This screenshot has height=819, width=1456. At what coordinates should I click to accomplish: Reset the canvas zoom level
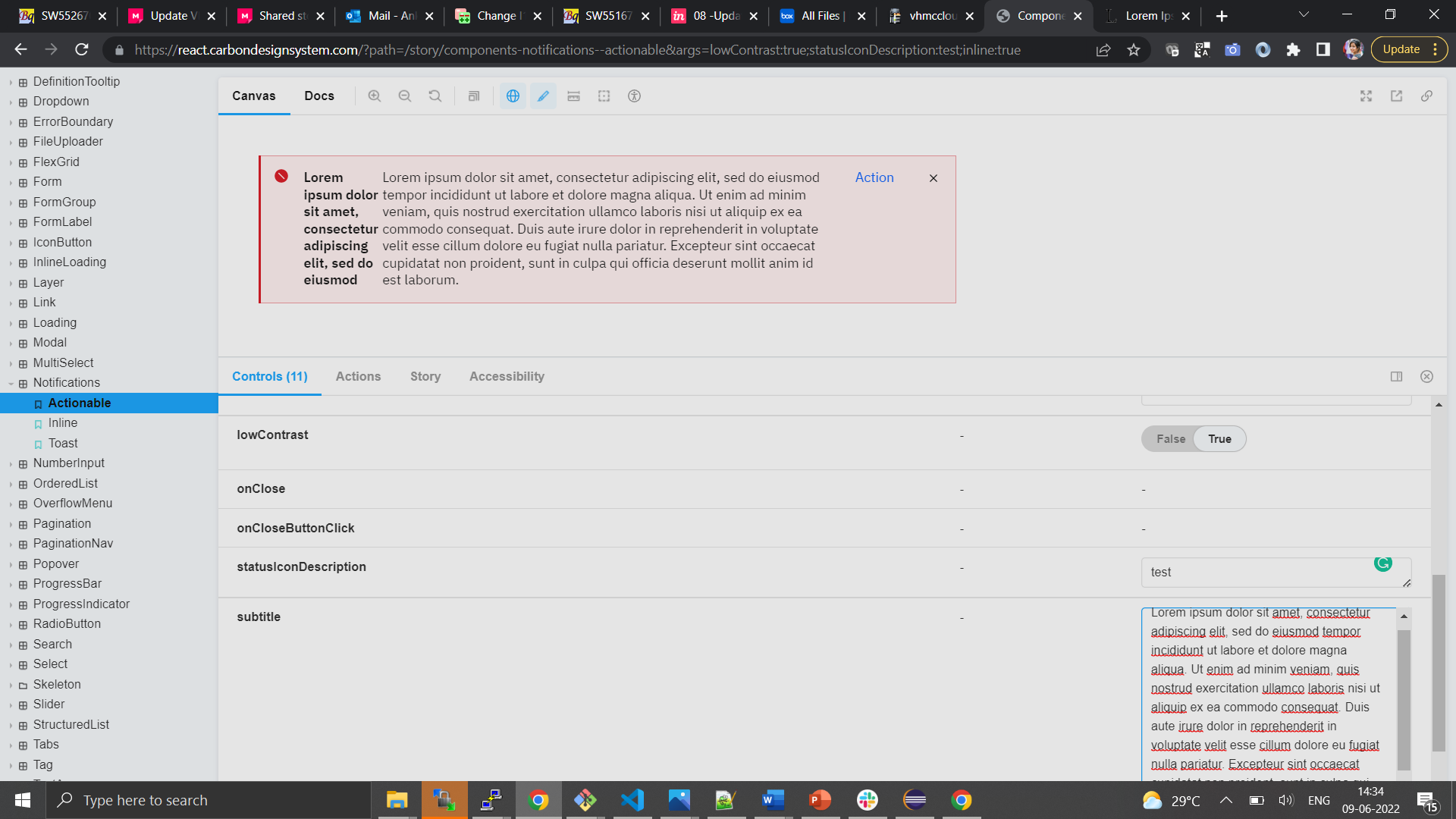click(x=435, y=96)
